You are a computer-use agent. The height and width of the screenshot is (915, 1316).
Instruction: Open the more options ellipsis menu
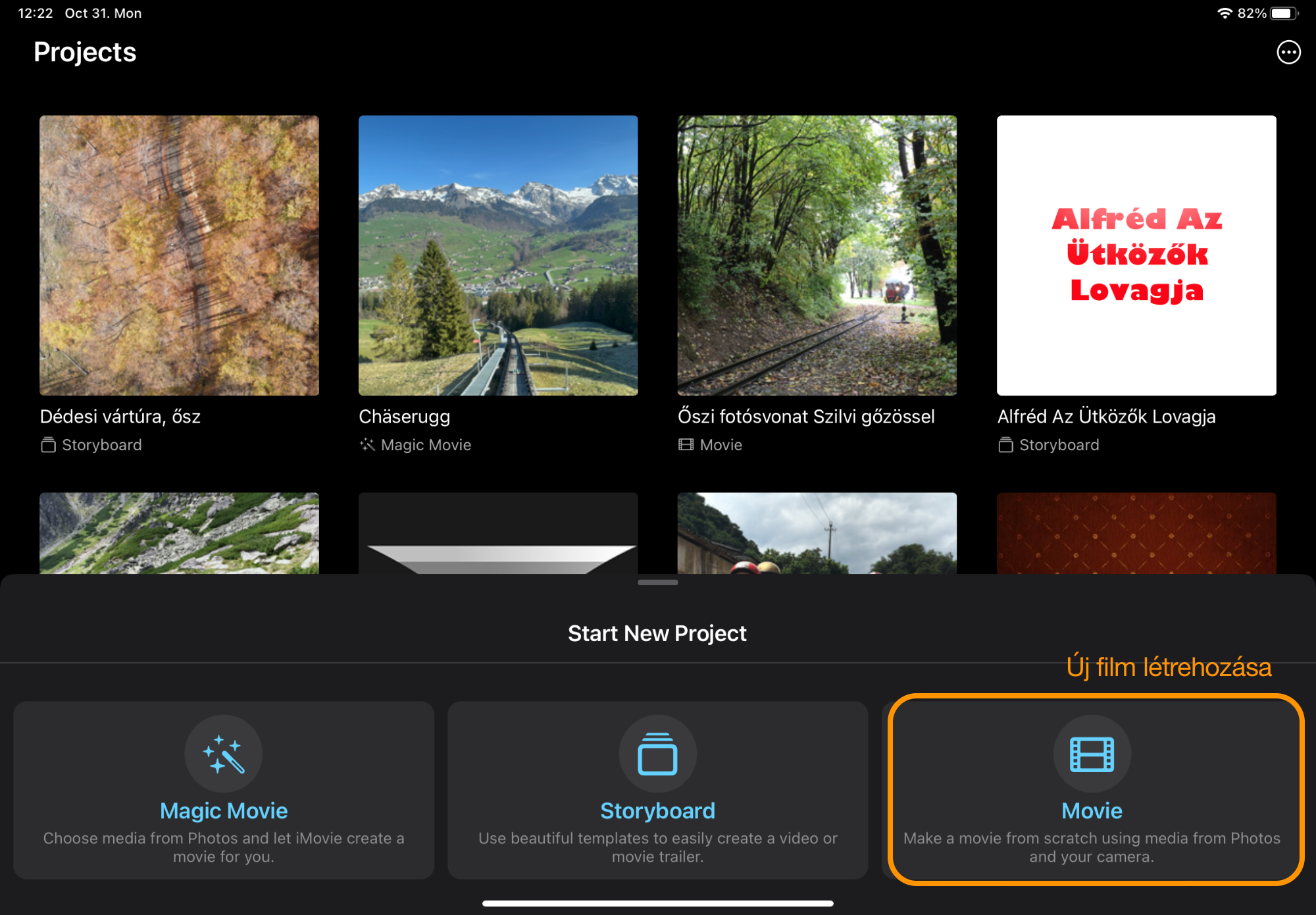click(1288, 52)
